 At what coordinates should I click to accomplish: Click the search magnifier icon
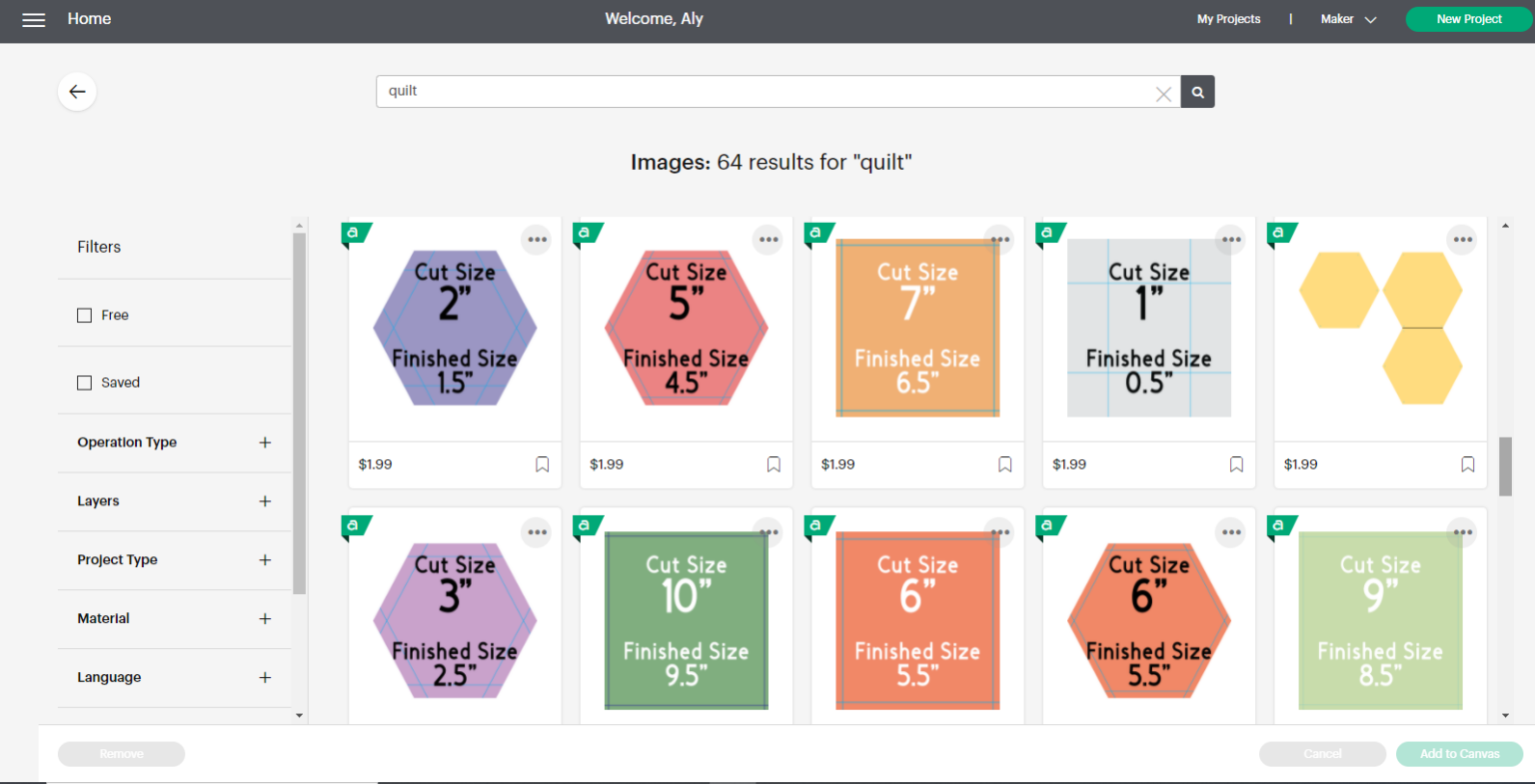[x=1197, y=92]
